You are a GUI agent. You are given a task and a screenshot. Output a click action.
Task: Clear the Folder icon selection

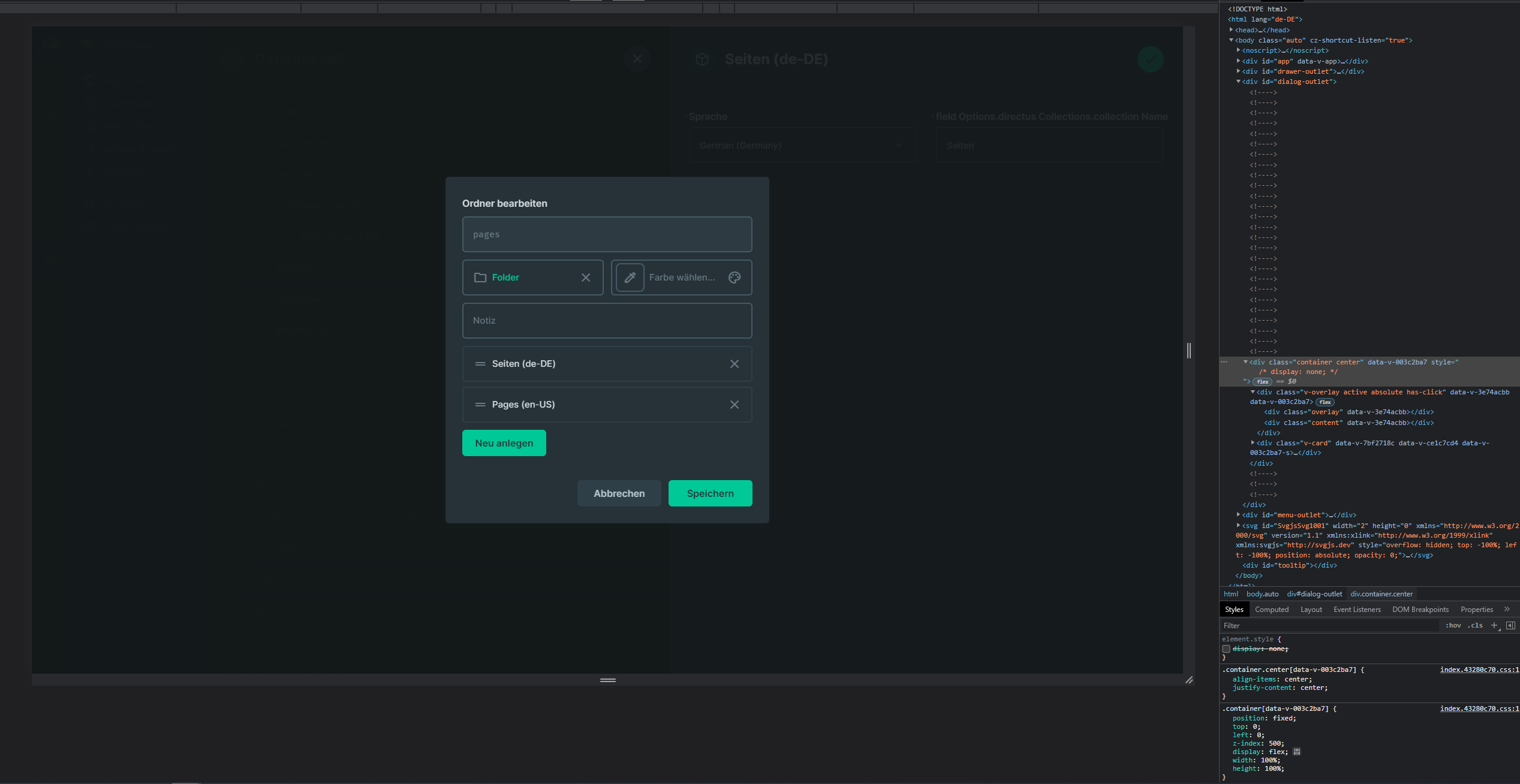(x=586, y=278)
